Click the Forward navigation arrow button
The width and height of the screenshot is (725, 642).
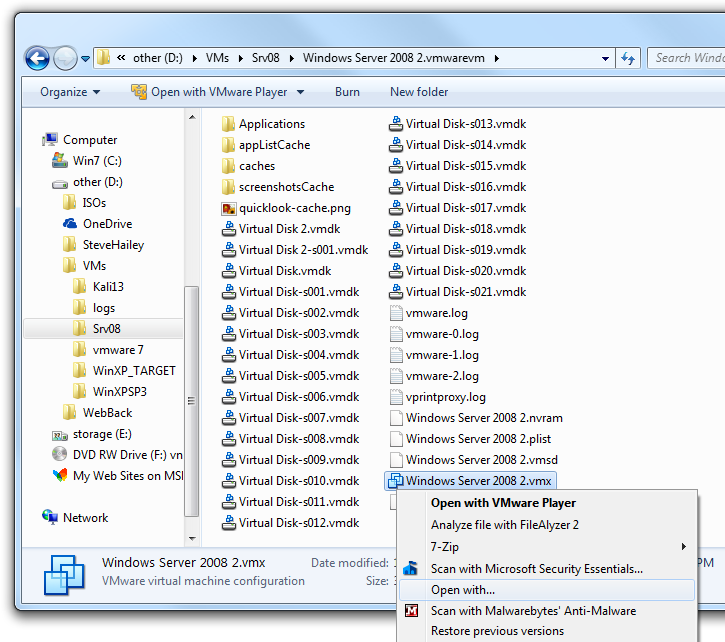[x=65, y=58]
